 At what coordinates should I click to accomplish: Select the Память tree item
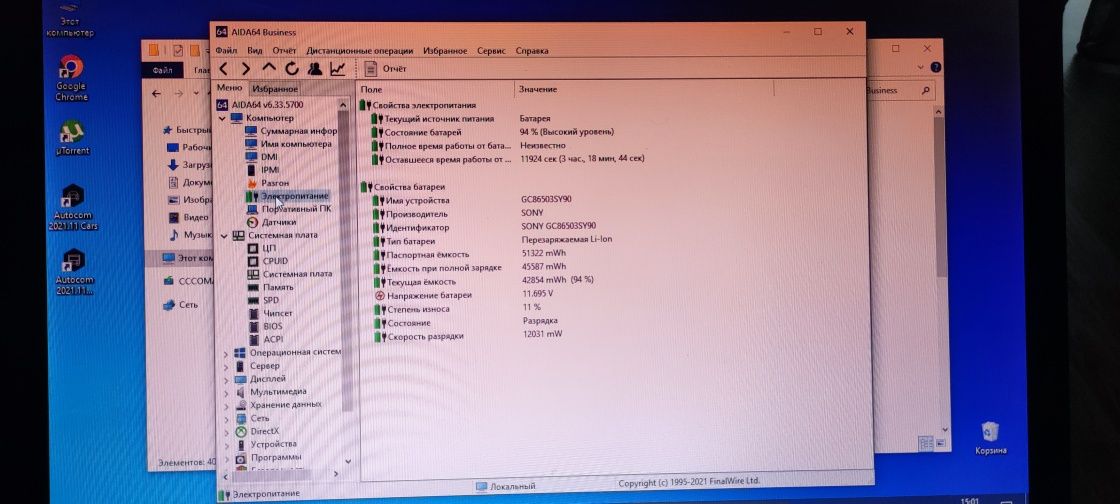point(271,287)
